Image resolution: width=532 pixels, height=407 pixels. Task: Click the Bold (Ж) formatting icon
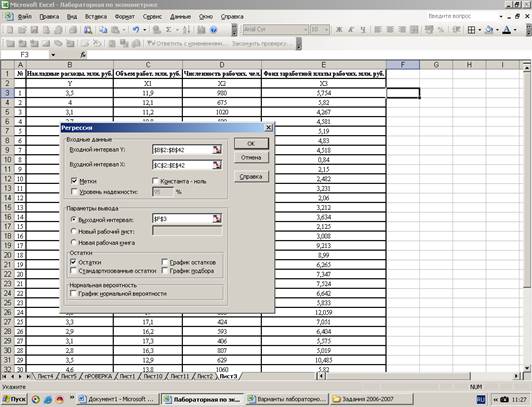(339, 30)
